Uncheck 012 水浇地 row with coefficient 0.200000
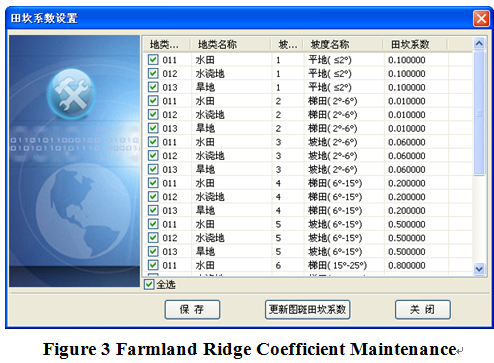494x363 pixels. tap(153, 196)
